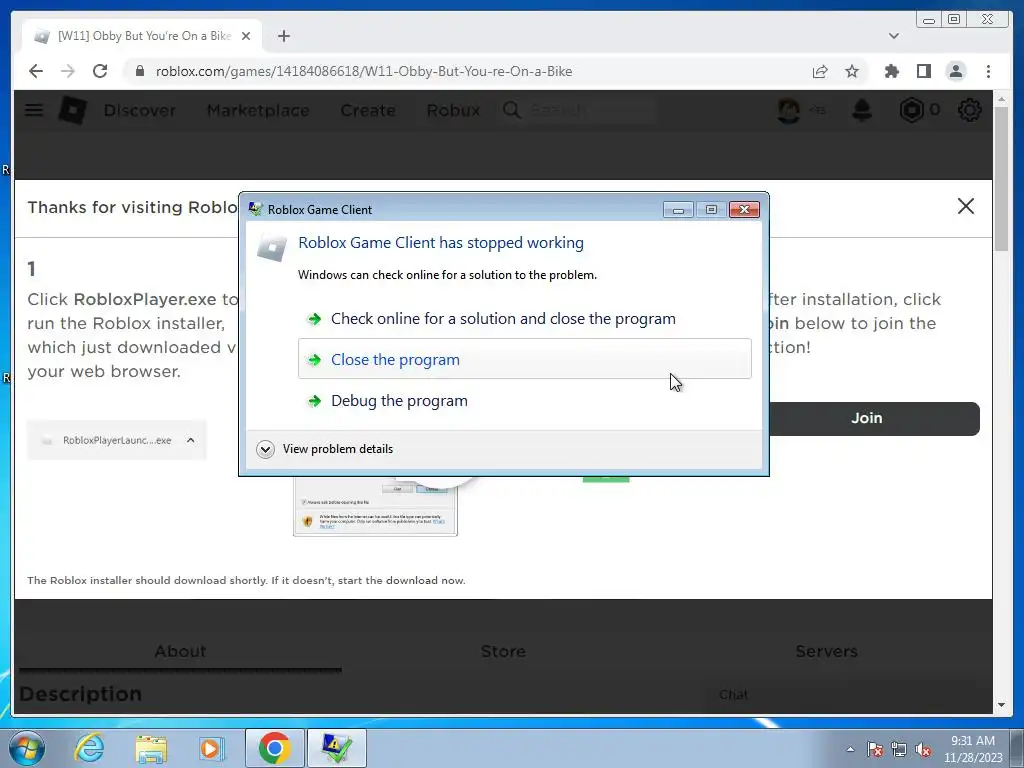
Task: Click the Roblox search field
Action: (x=577, y=110)
